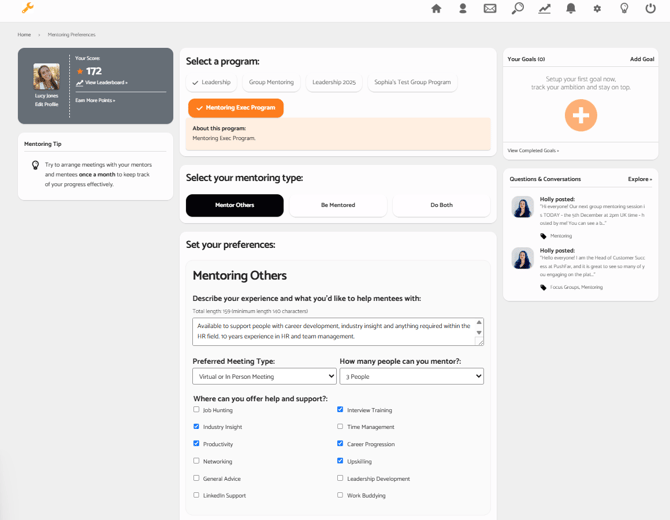Click the description box scroll down arrow
This screenshot has width=670, height=520.
(479, 332)
